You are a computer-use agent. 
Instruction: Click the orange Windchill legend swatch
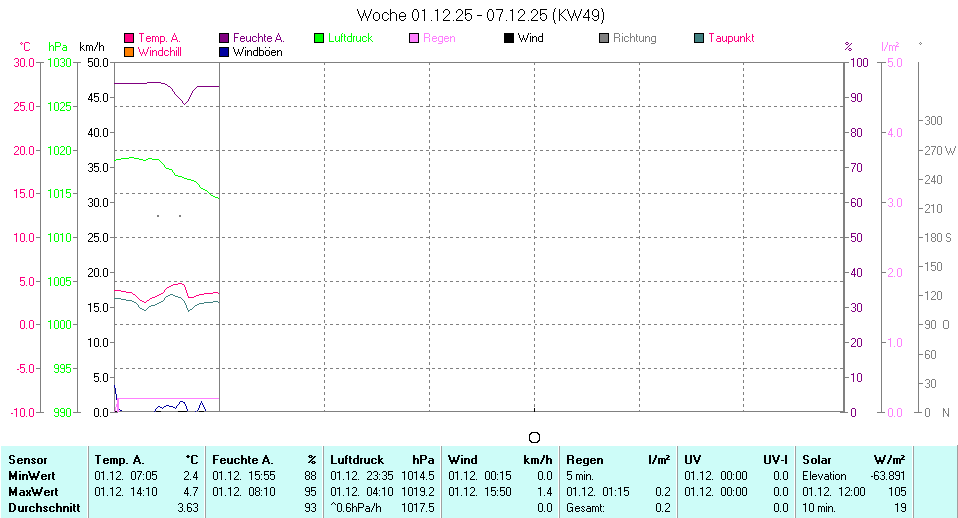[x=129, y=52]
